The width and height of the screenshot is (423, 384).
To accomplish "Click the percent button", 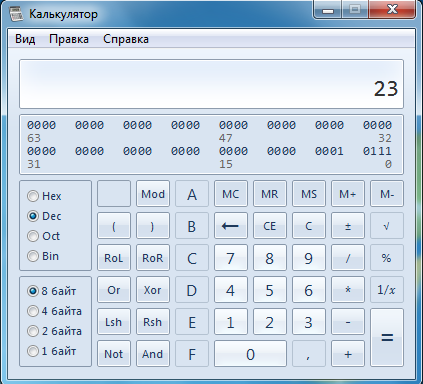I will pos(387,258).
